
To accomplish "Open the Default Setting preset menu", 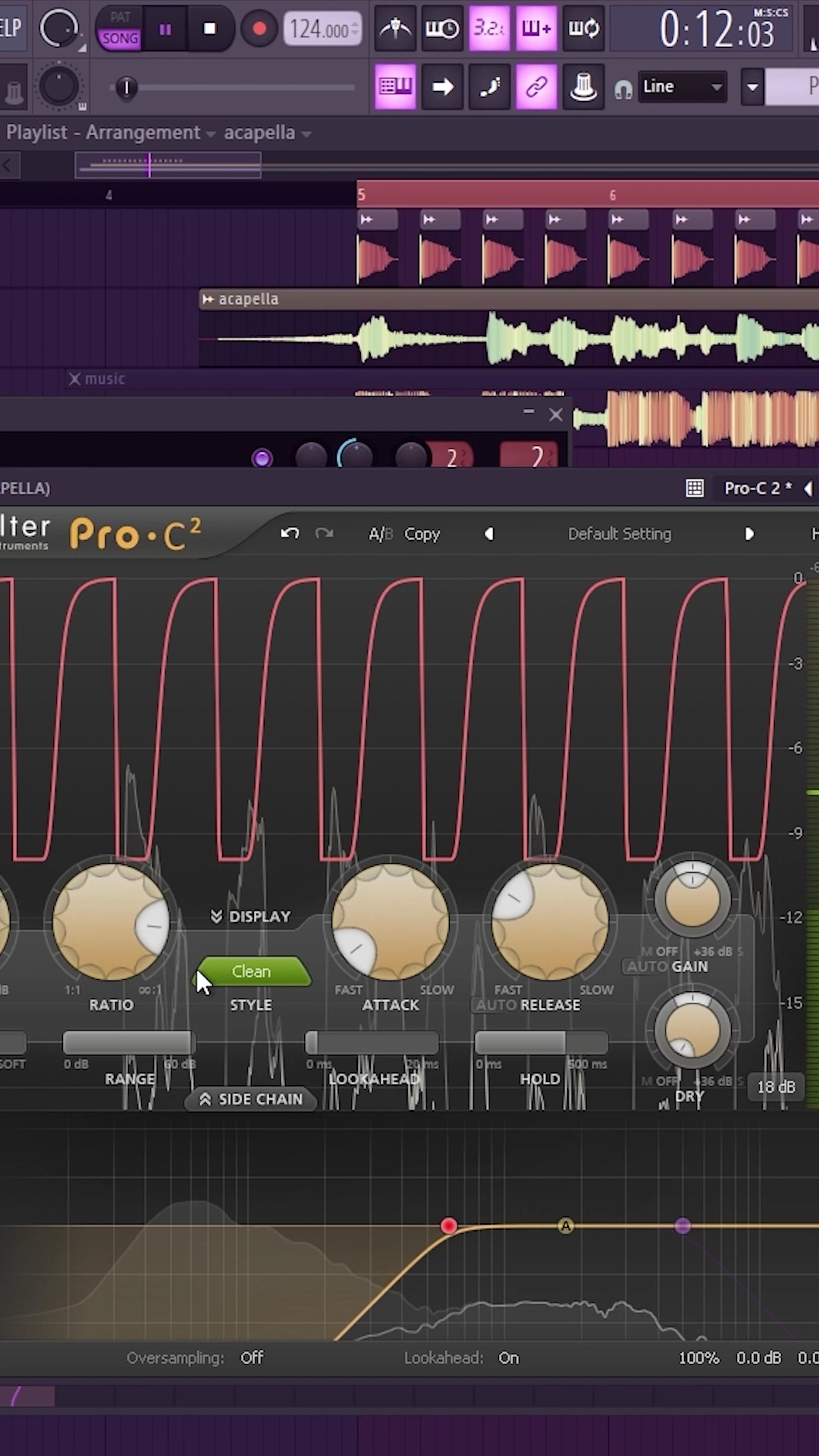I will pos(620,534).
